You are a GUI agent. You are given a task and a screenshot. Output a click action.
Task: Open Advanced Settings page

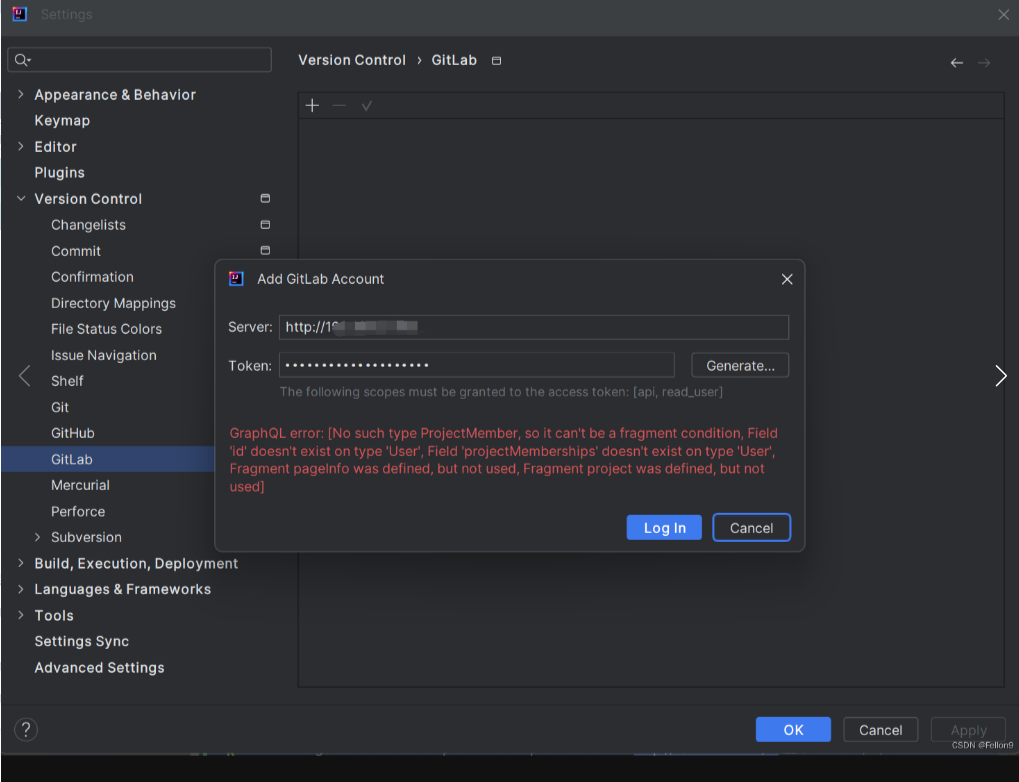coord(99,668)
